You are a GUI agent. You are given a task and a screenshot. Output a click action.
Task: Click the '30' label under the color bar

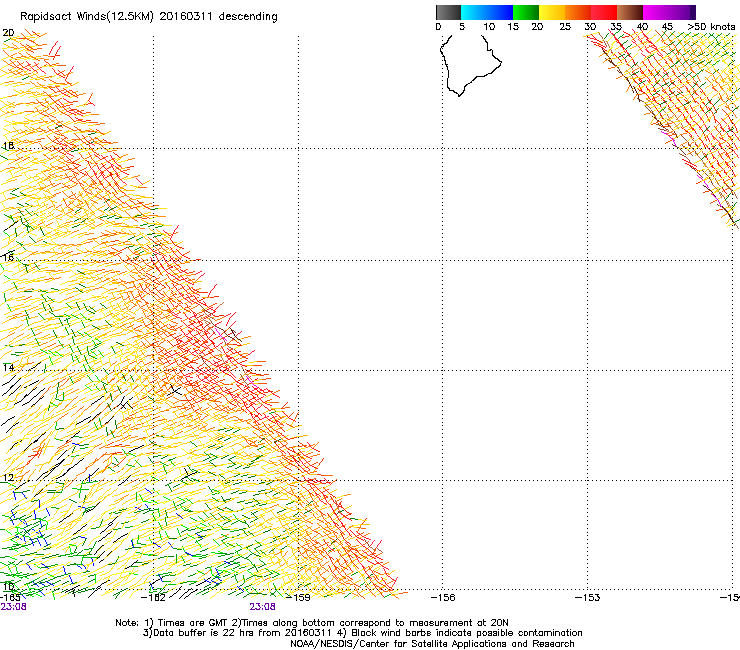pos(590,27)
